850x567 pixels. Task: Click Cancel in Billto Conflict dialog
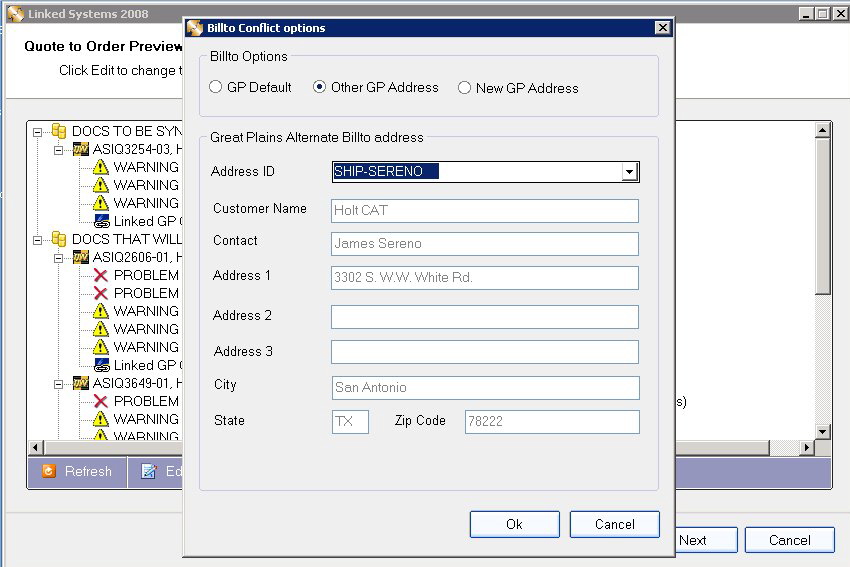click(615, 524)
